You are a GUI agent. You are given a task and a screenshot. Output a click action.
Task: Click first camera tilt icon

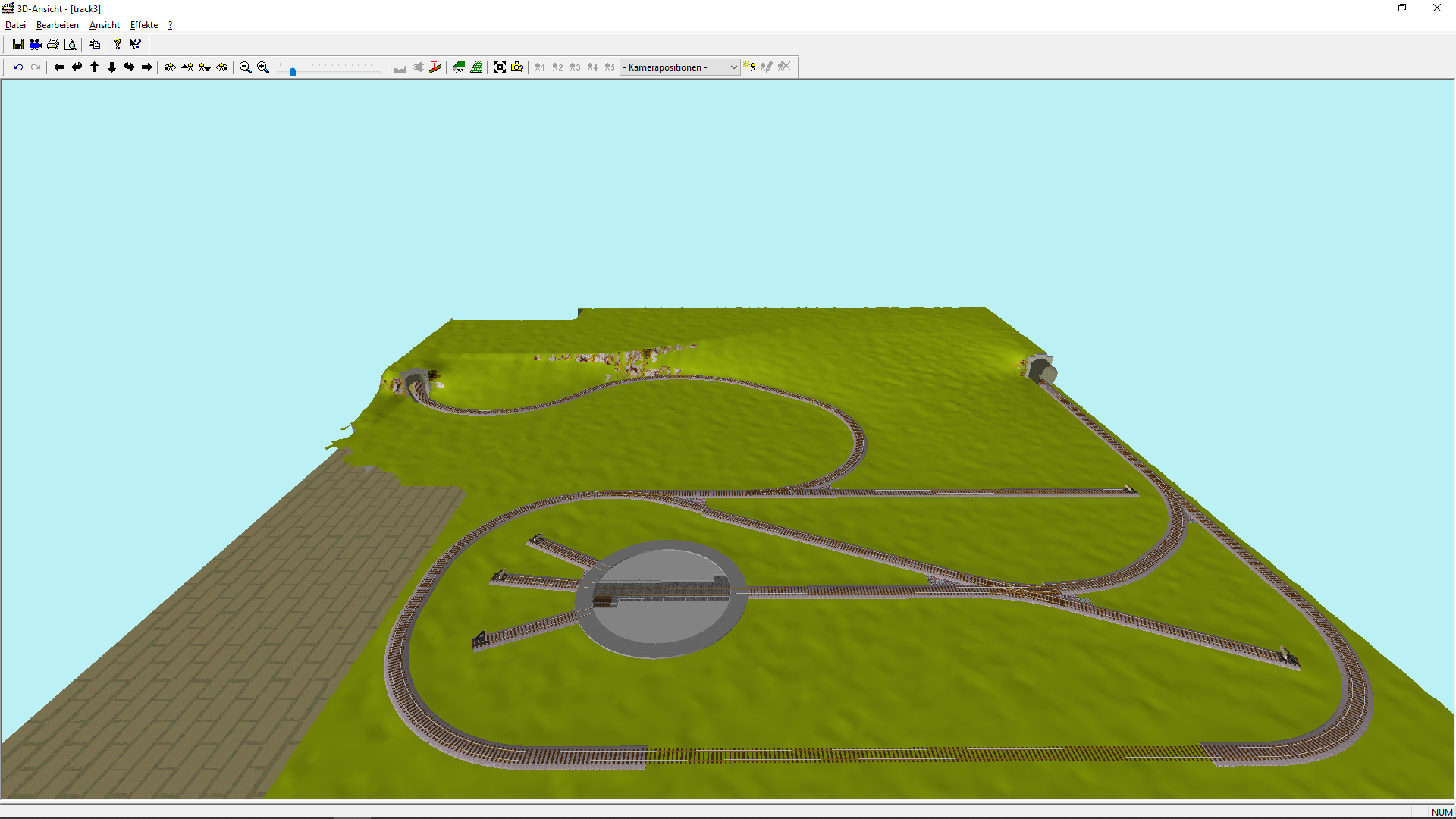point(170,67)
